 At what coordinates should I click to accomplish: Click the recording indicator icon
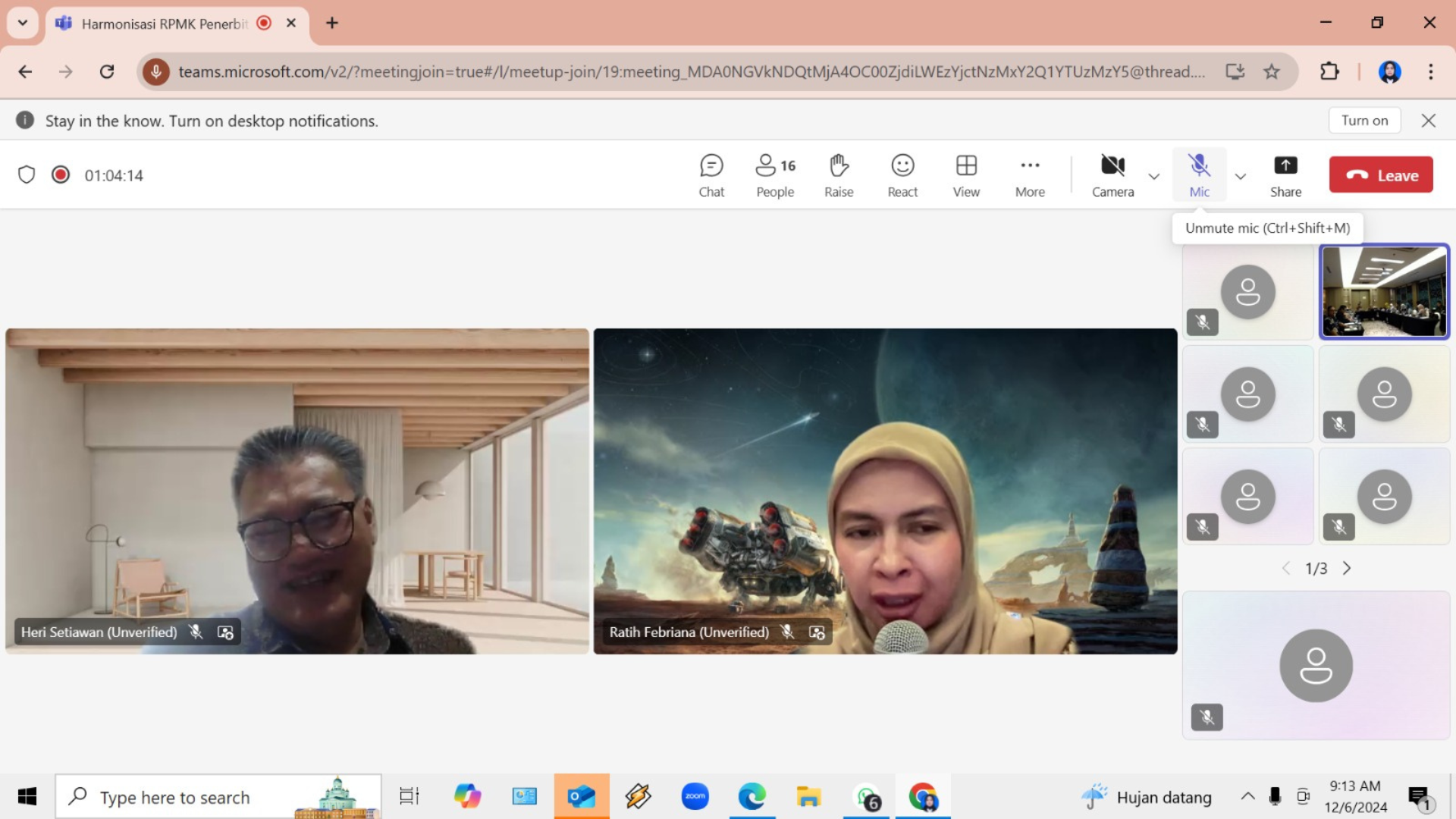click(61, 175)
